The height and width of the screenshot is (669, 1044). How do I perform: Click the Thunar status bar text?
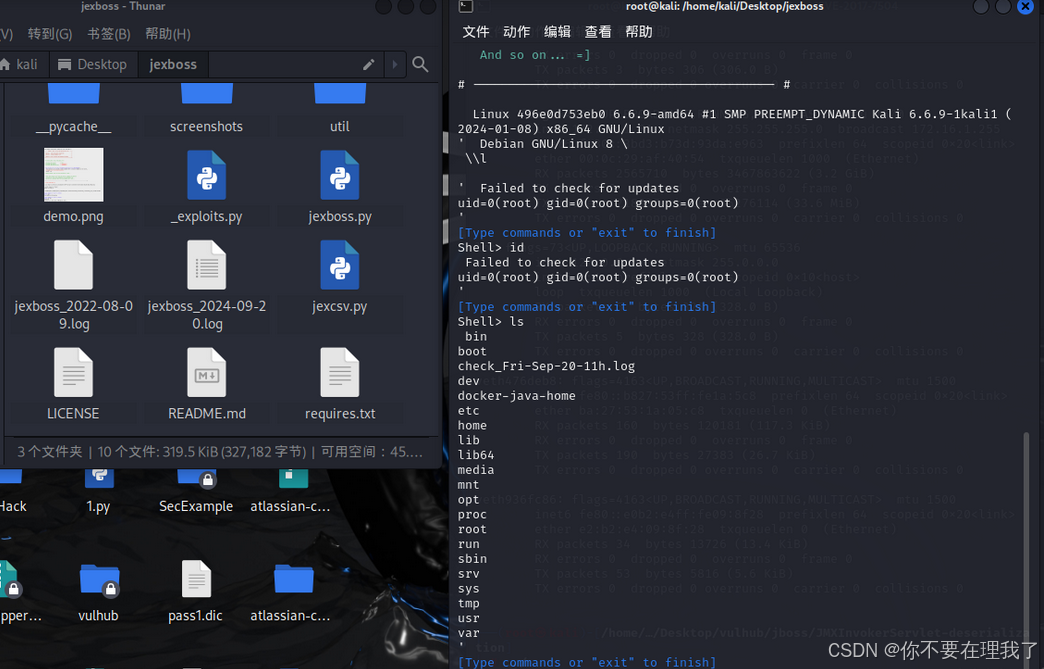coord(220,452)
